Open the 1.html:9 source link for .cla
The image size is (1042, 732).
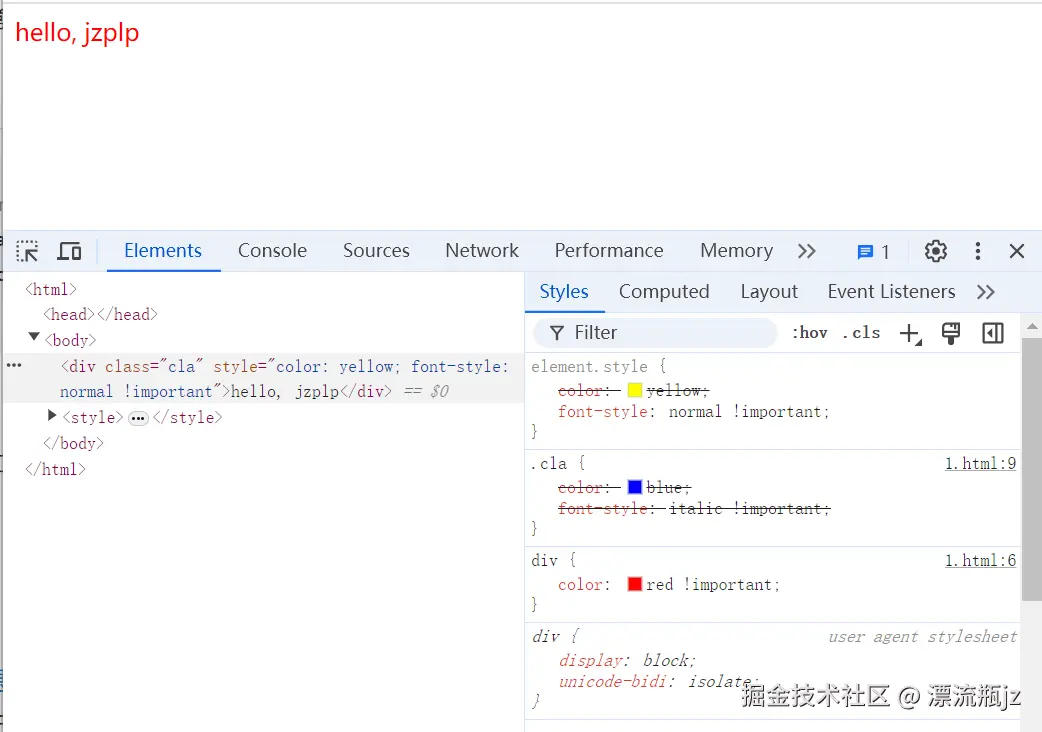tap(981, 463)
